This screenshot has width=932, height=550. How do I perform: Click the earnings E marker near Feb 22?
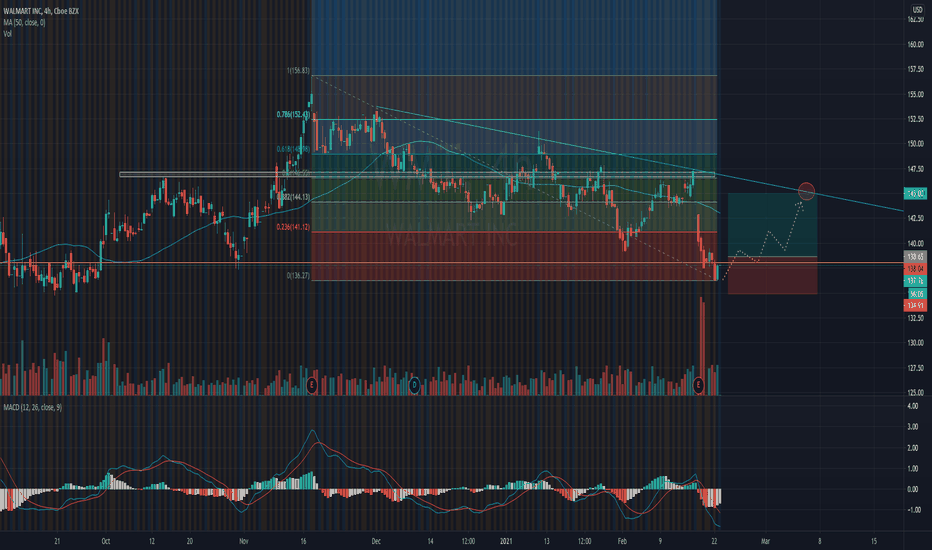coord(698,385)
